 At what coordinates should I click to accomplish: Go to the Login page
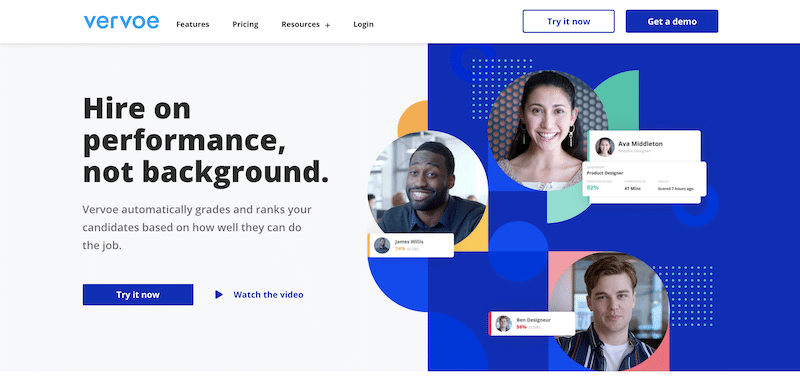click(x=363, y=24)
